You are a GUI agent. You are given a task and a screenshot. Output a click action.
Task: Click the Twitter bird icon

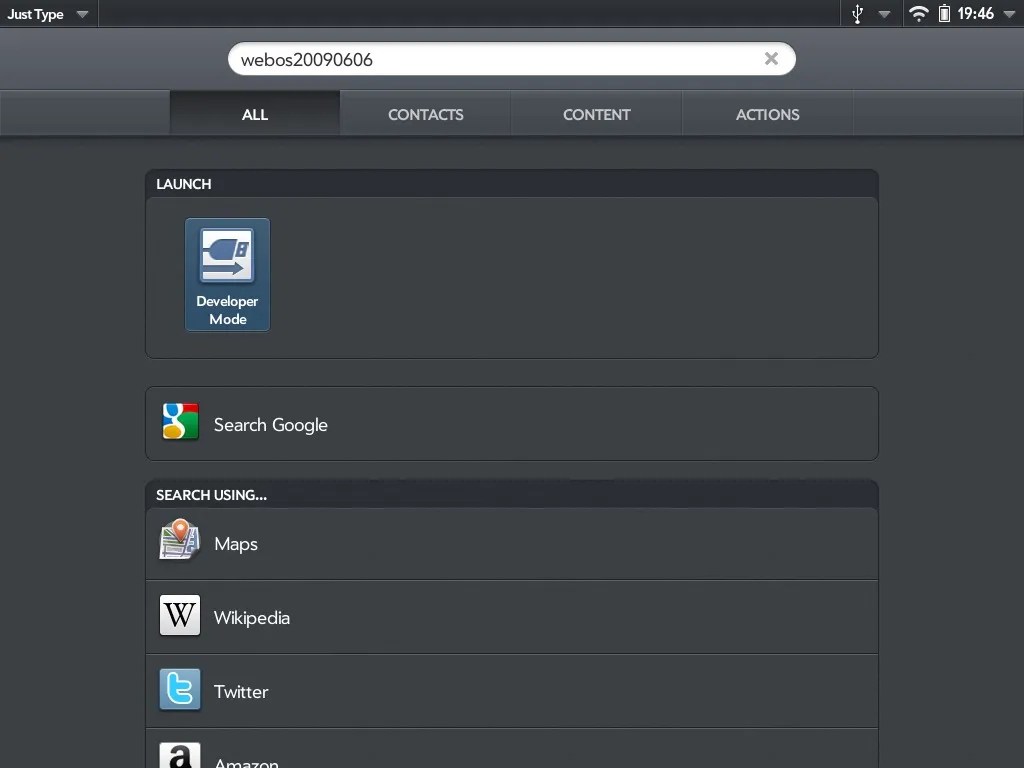click(x=179, y=690)
